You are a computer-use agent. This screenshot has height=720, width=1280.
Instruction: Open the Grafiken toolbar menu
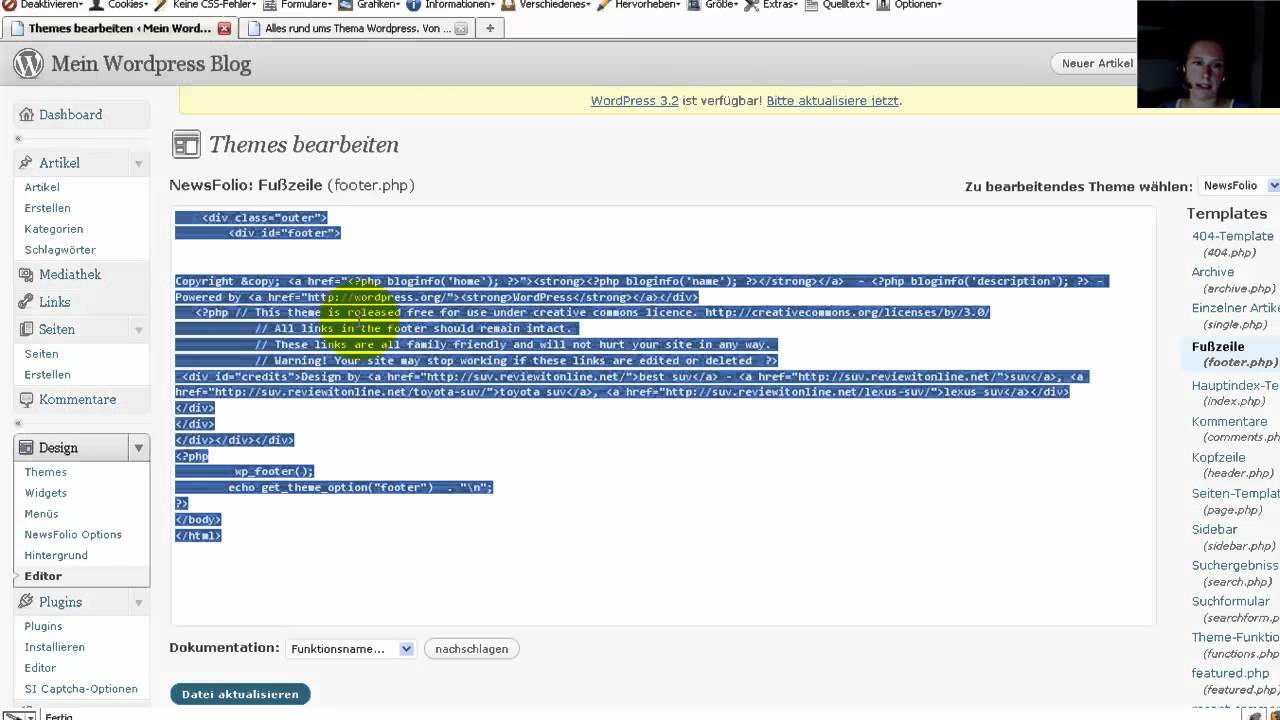pyautogui.click(x=370, y=4)
